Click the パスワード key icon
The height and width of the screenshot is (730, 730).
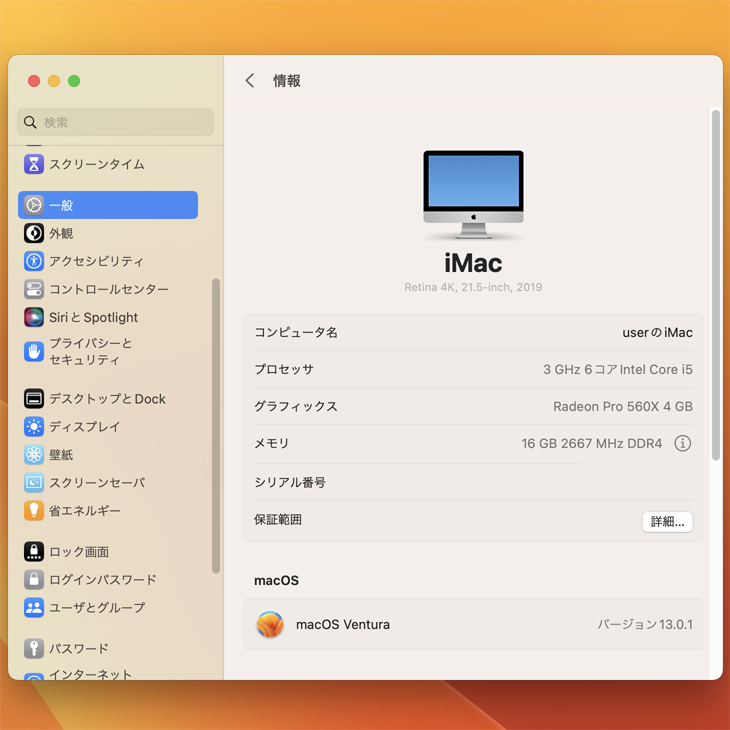(34, 649)
